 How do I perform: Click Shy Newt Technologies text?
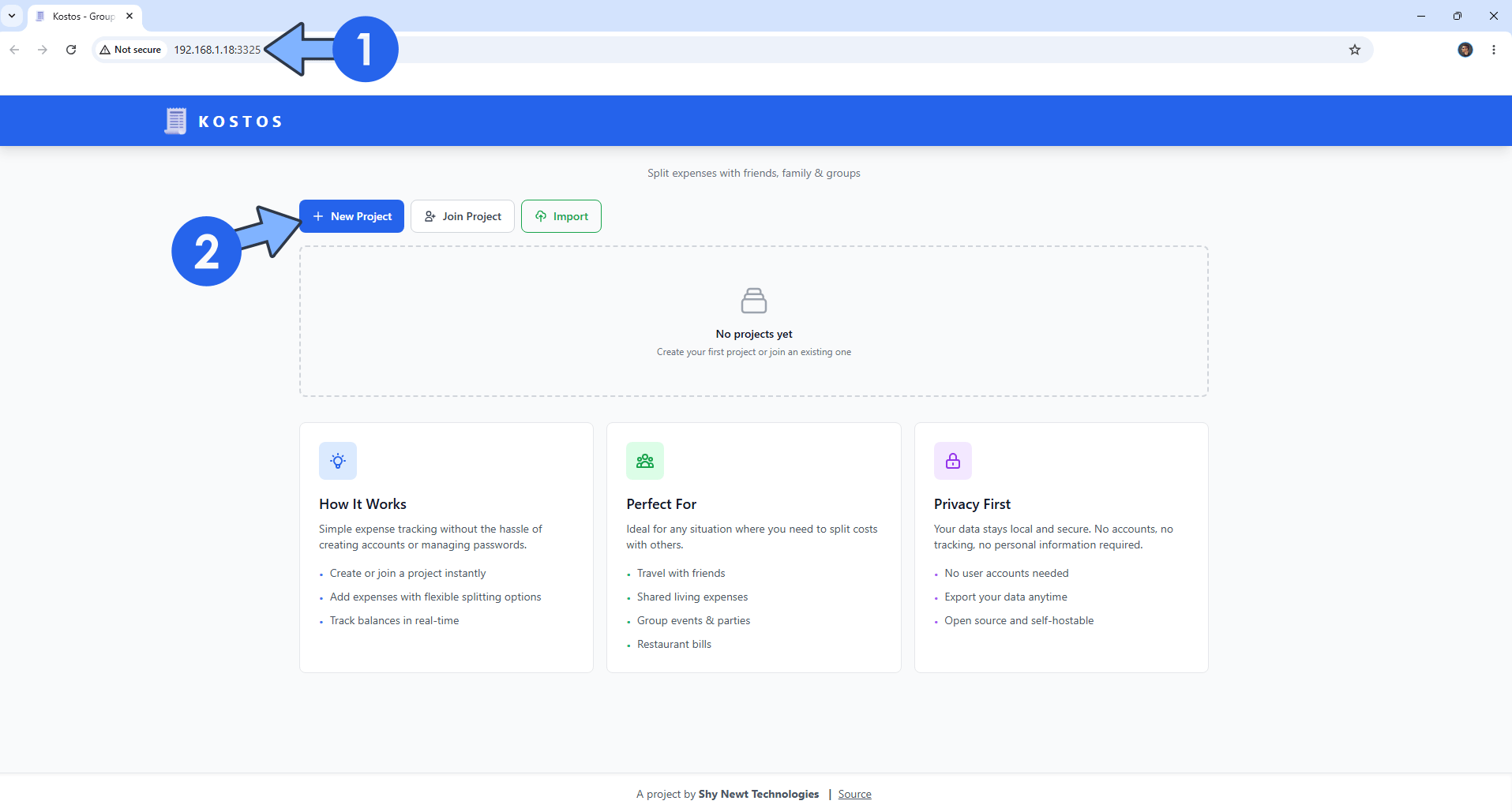[759, 794]
